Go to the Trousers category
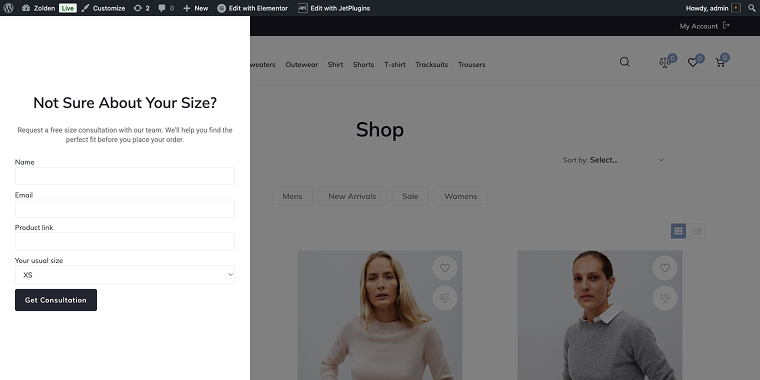 pos(472,64)
